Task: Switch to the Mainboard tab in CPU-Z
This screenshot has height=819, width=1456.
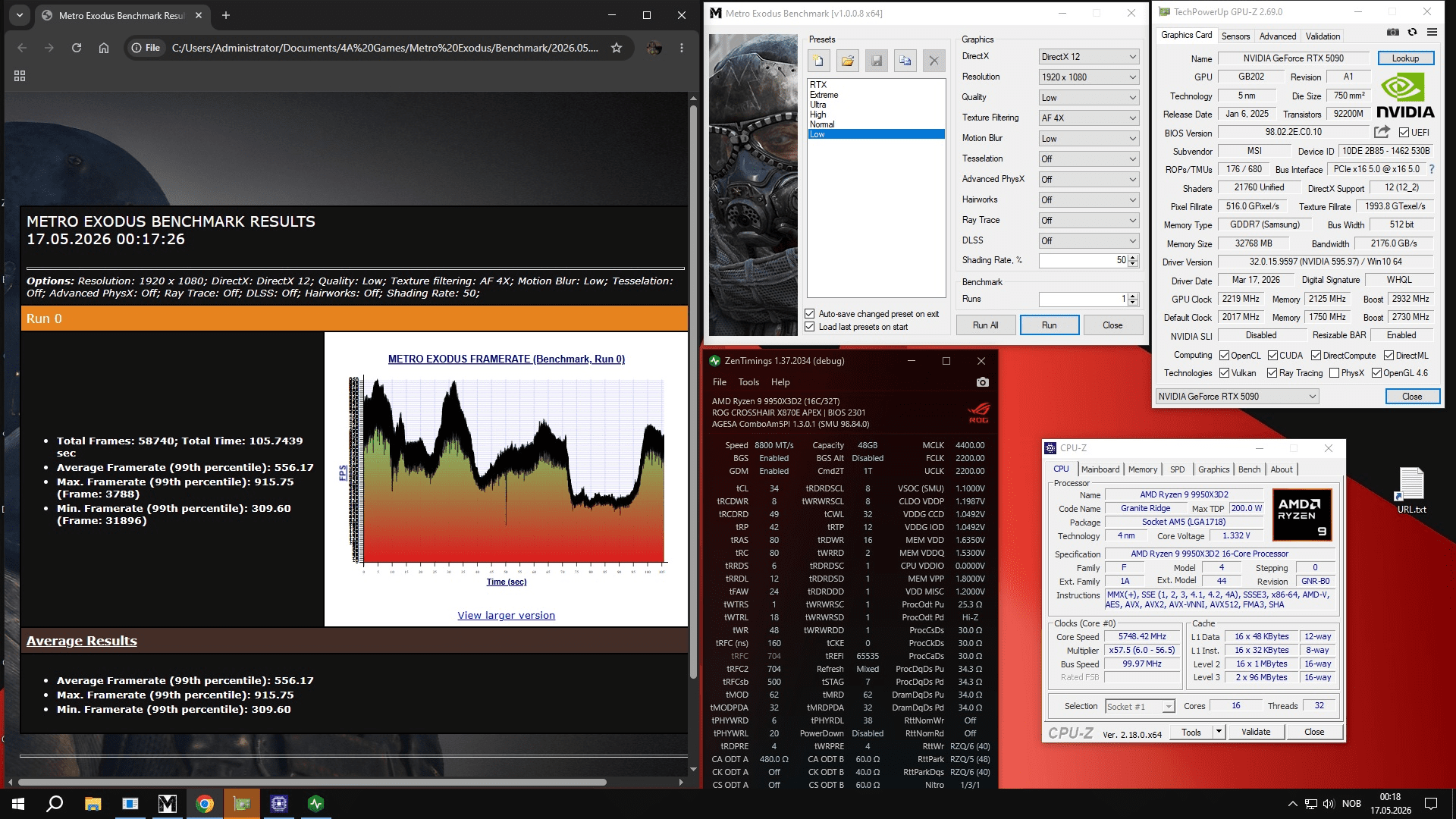Action: (x=1100, y=469)
